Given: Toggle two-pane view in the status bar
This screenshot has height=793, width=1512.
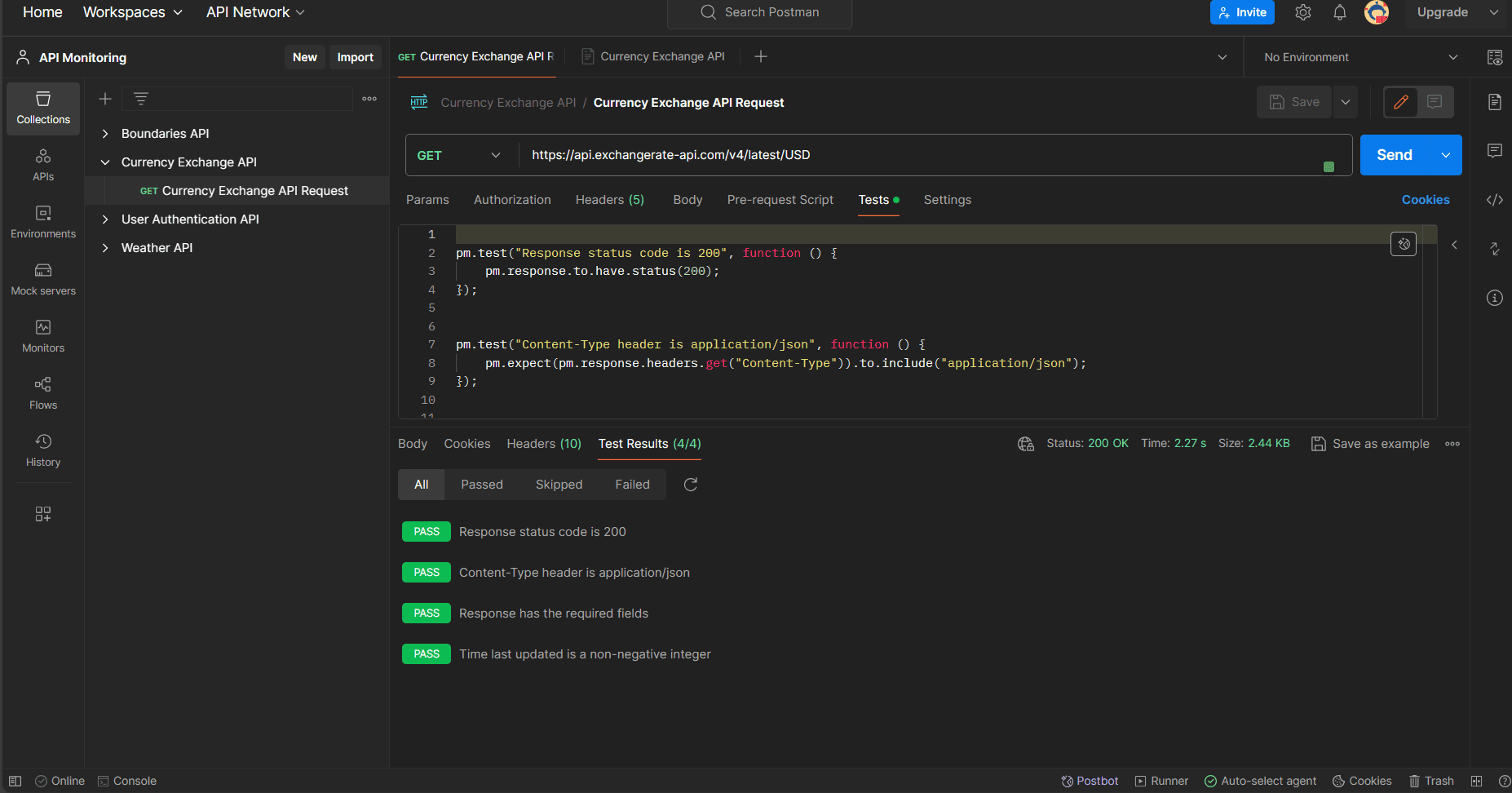Looking at the screenshot, I should click(x=1476, y=781).
